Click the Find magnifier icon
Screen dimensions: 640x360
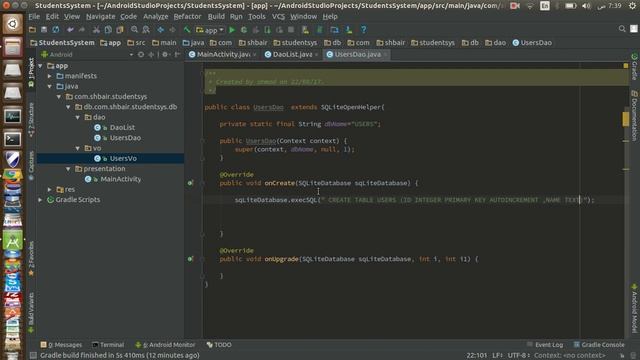click(x=134, y=30)
